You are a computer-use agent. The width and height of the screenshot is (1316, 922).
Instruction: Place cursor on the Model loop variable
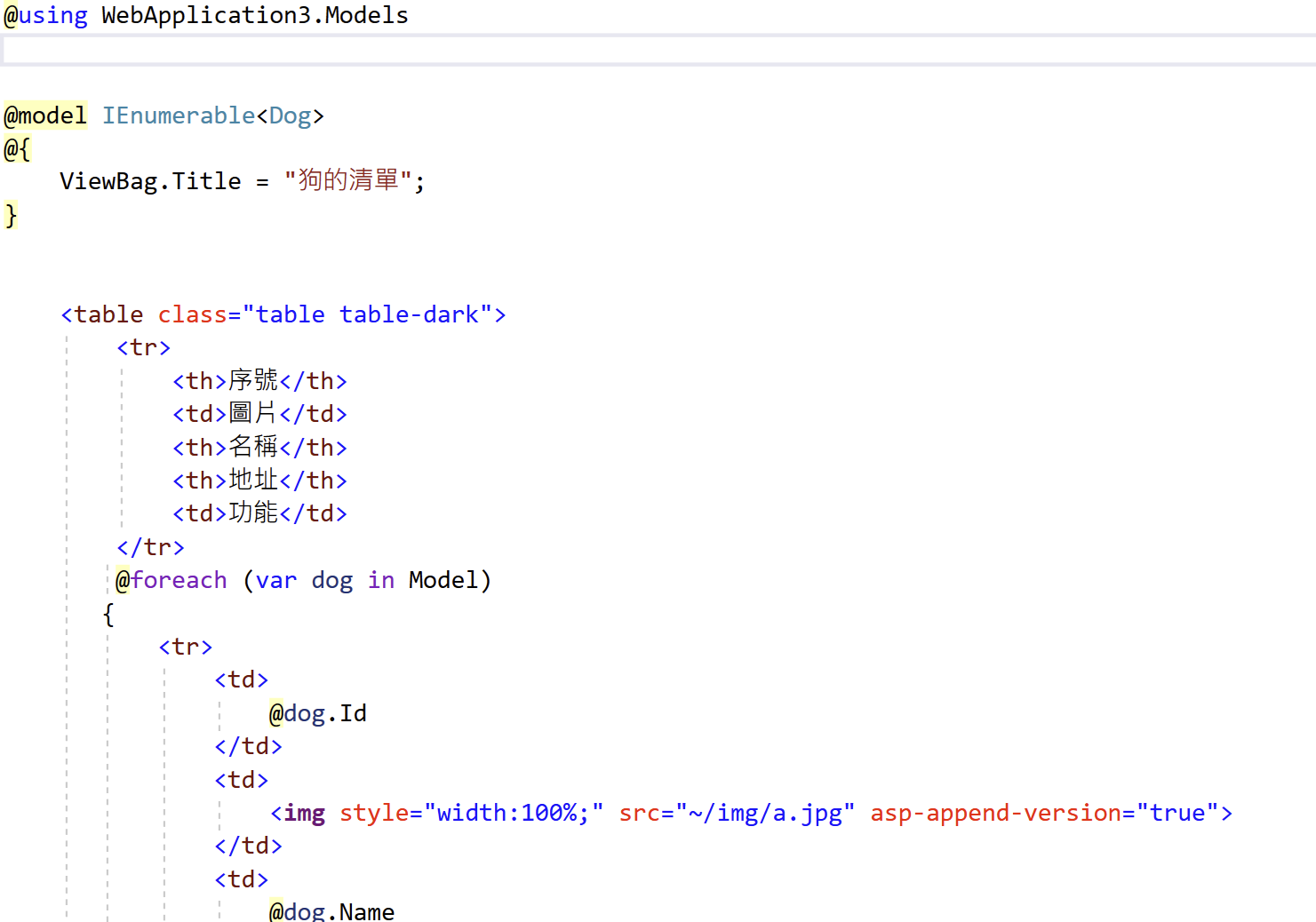point(445,579)
